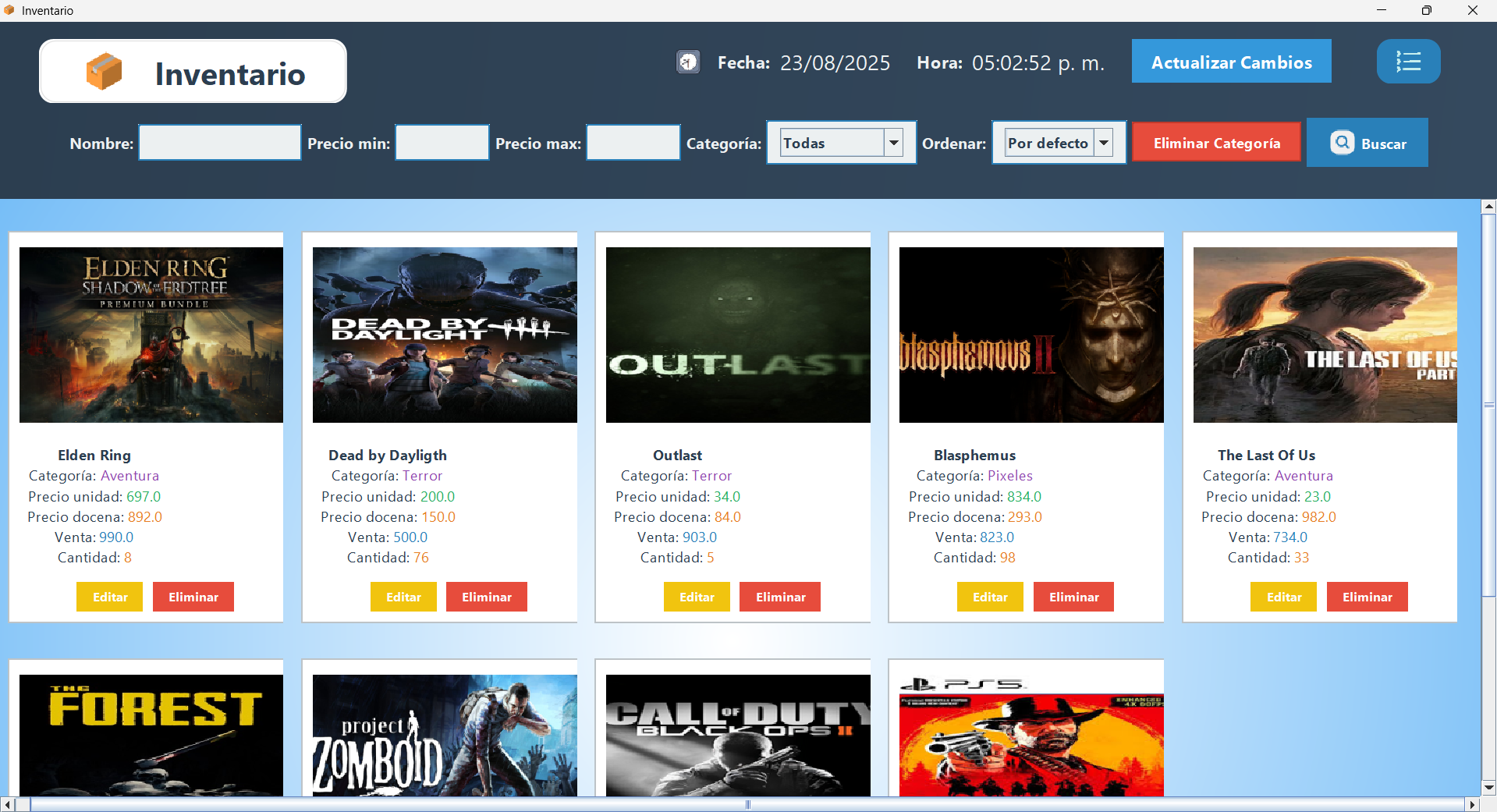Select The Last Of Us cover image
The height and width of the screenshot is (812, 1497).
pyautogui.click(x=1325, y=335)
